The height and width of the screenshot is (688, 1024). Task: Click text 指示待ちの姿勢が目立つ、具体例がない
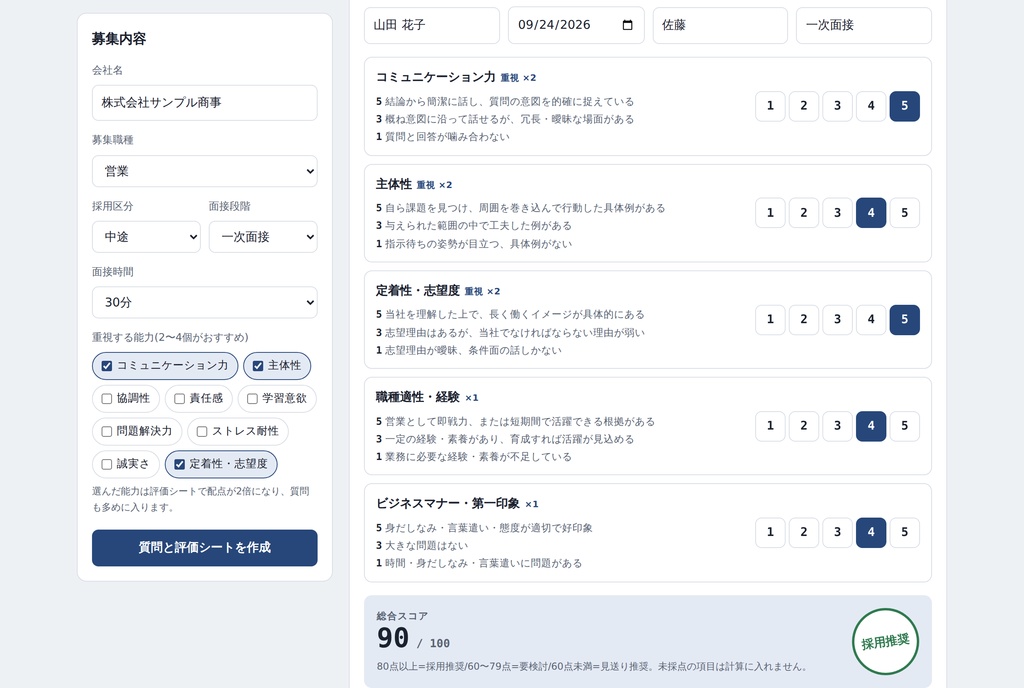[x=479, y=243]
